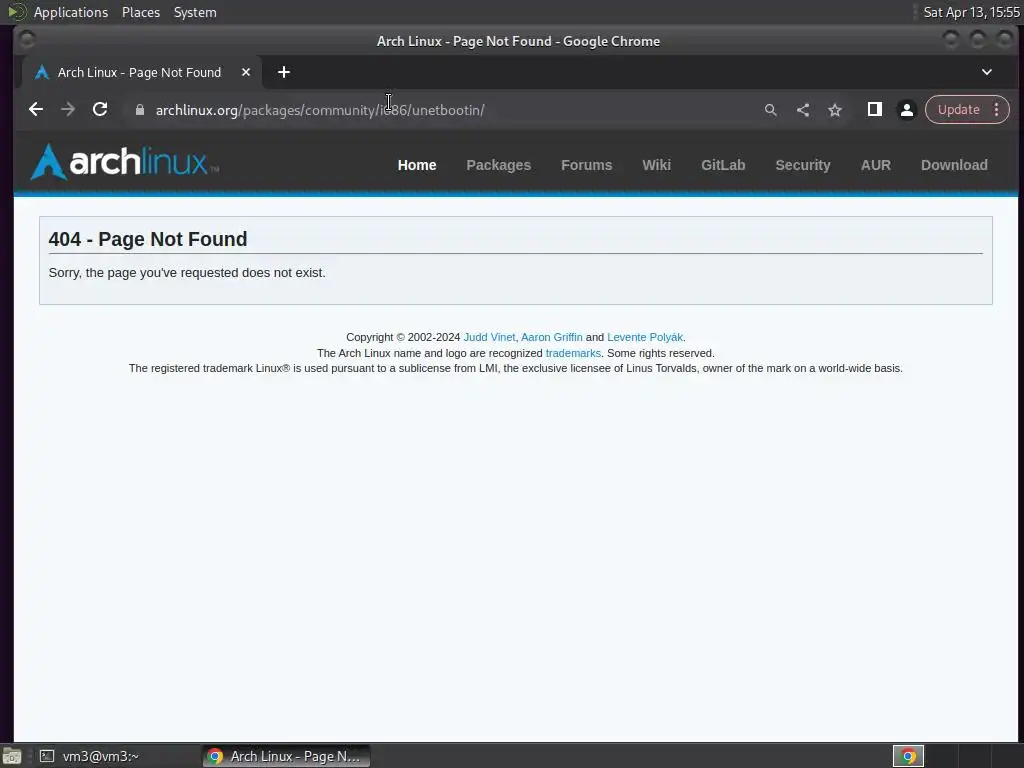View site info via the lock icon
The width and height of the screenshot is (1024, 768).
(139, 110)
